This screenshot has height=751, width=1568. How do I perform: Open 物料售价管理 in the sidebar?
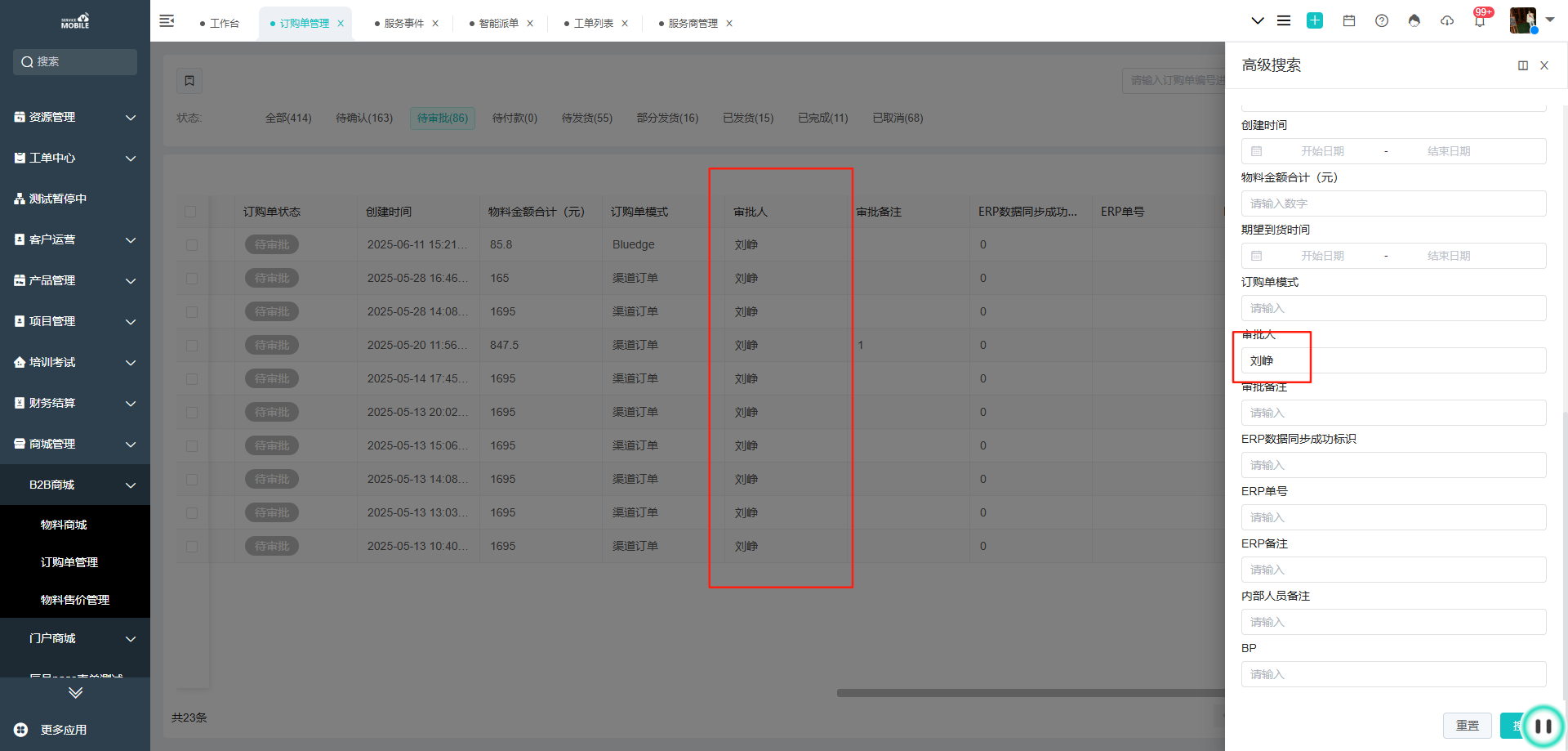click(x=75, y=600)
